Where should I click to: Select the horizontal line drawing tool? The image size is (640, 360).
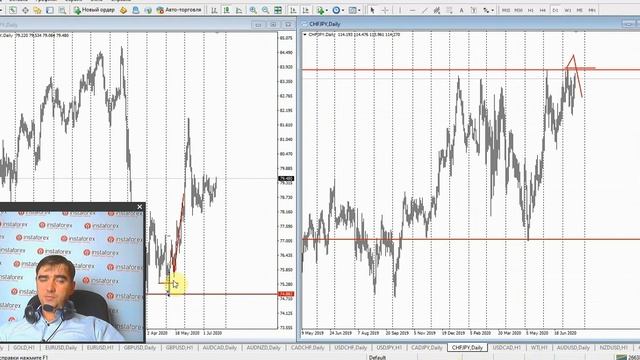[412, 10]
